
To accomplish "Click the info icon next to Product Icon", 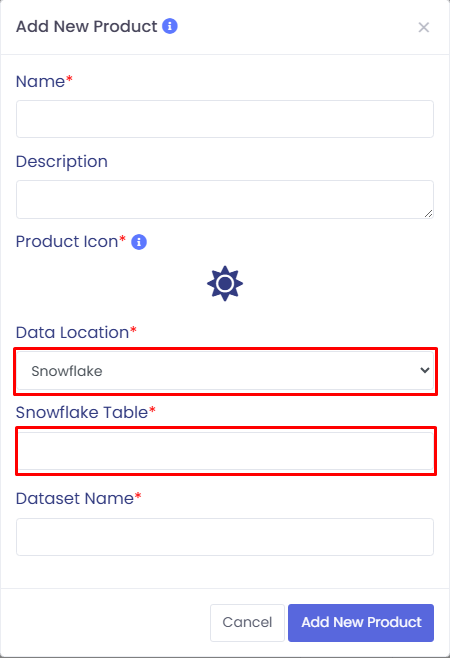I will 139,242.
